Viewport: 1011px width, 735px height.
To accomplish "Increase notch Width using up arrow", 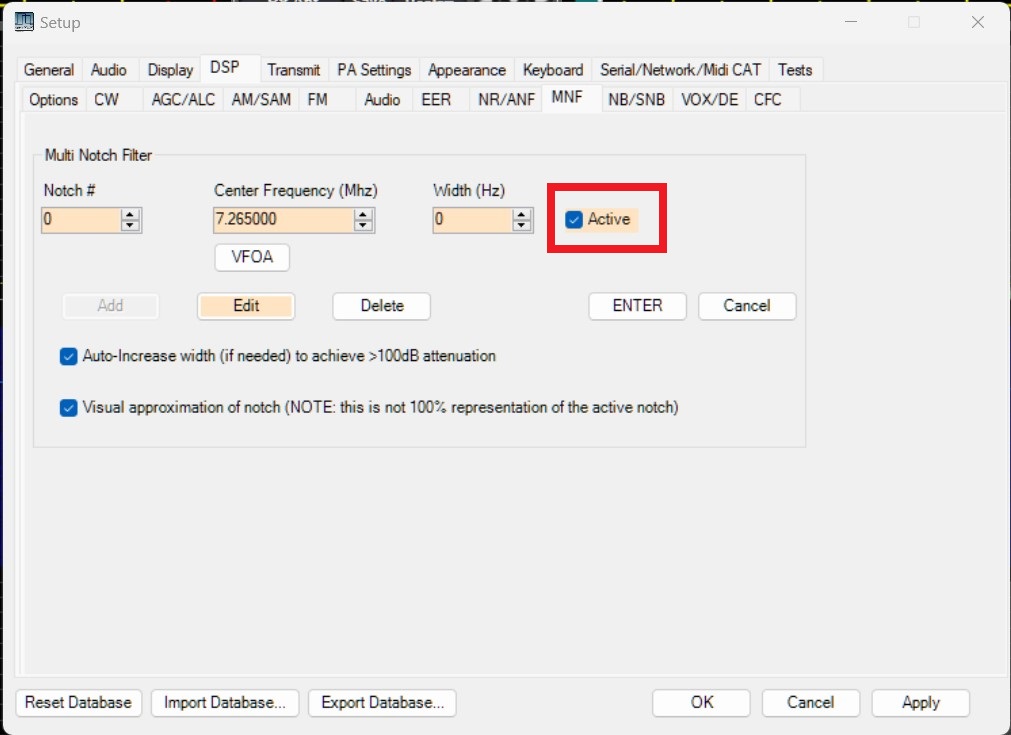I will (521, 214).
